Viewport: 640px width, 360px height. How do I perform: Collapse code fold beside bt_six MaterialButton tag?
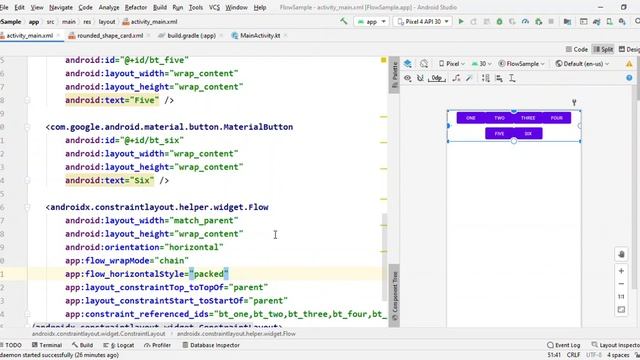pyautogui.click(x=27, y=127)
